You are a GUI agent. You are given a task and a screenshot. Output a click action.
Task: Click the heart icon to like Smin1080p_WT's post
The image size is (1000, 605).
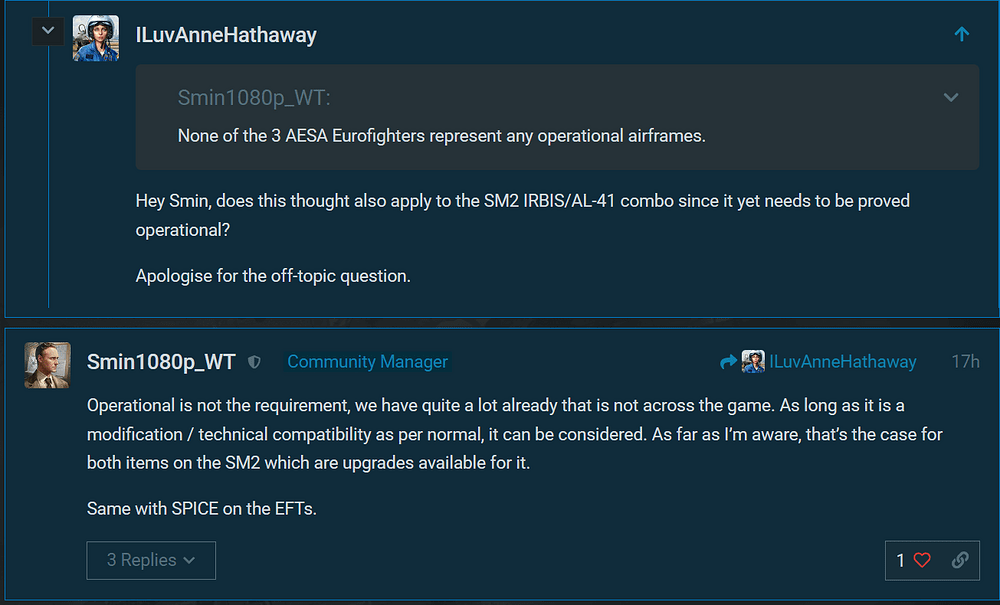pyautogui.click(x=922, y=561)
